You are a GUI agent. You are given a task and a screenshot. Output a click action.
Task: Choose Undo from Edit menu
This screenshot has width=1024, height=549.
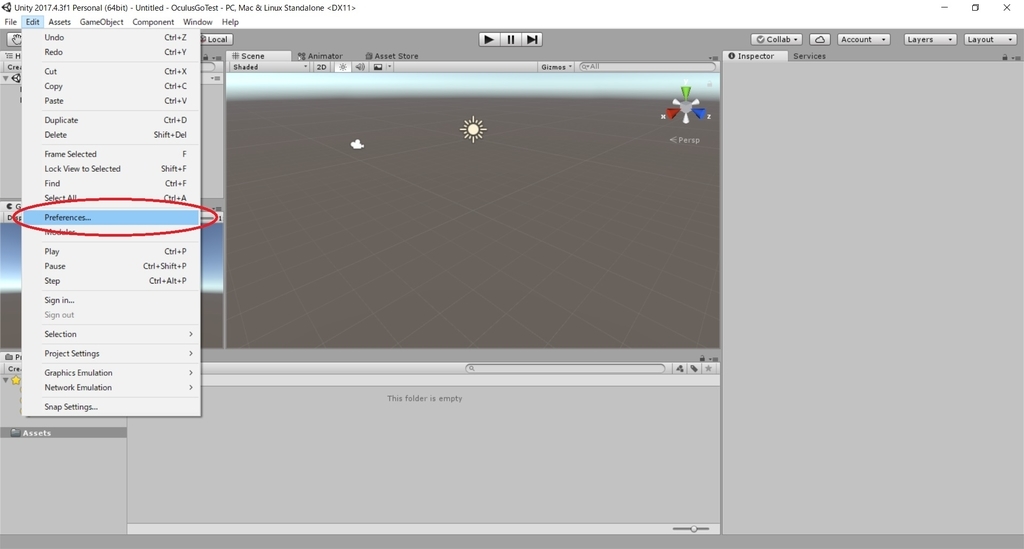coord(111,37)
